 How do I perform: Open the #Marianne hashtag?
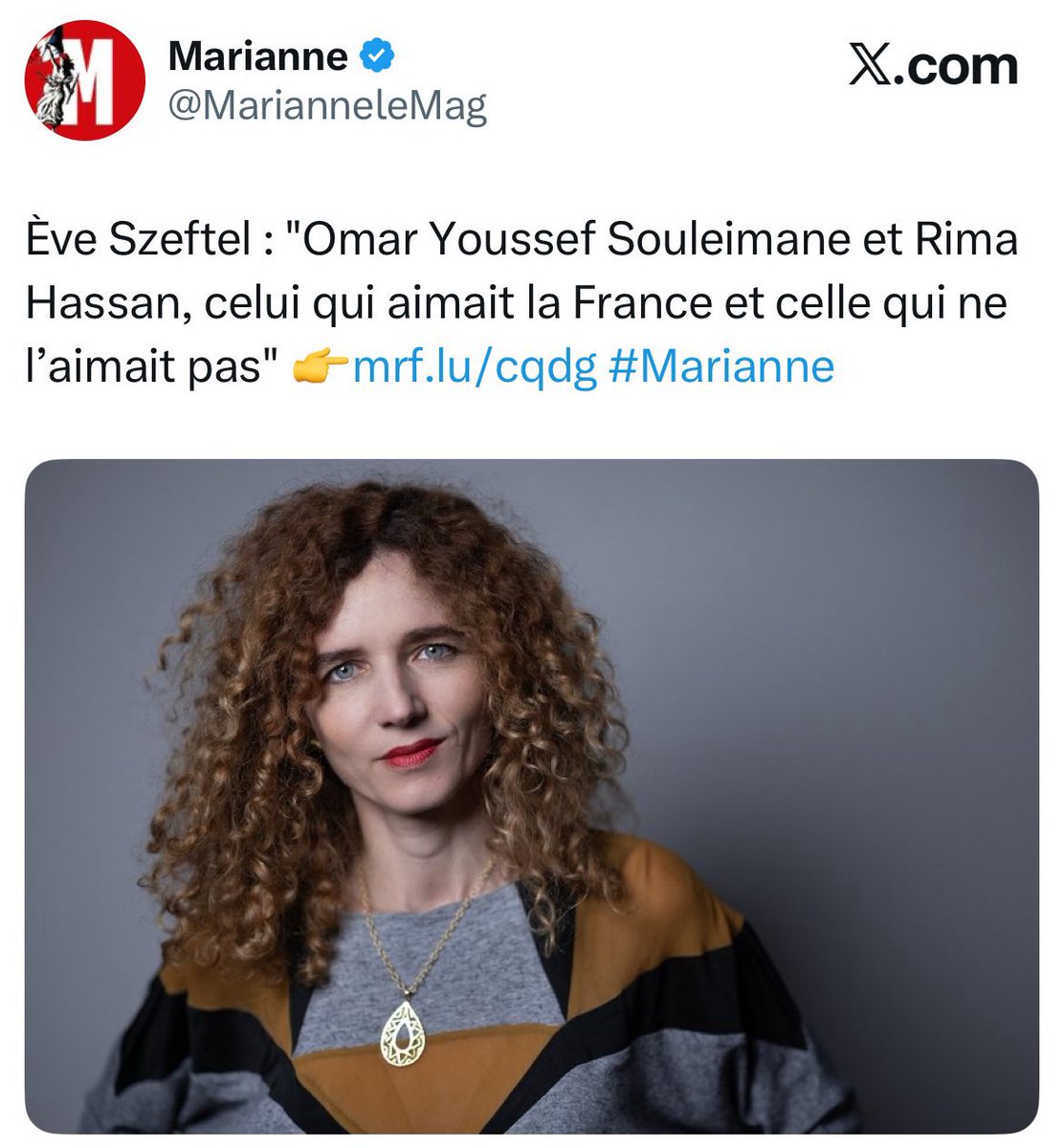721,367
